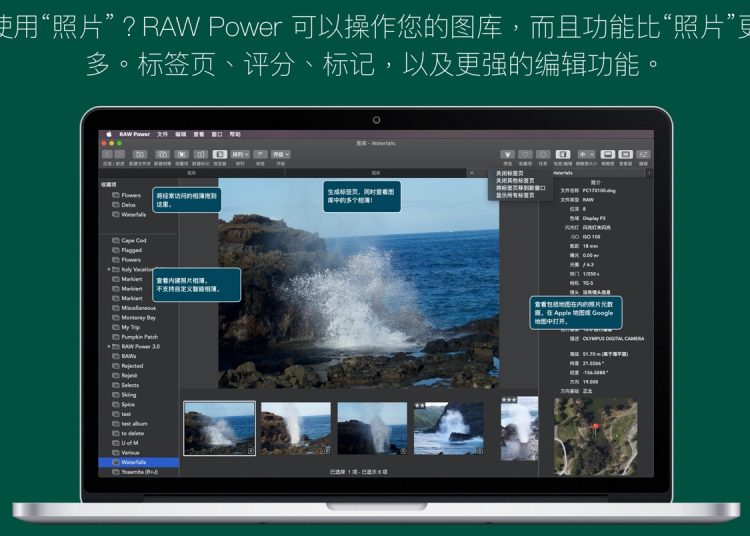Click the filter funnel icon in toolbar
Image resolution: width=750 pixels, height=536 pixels.
[x=507, y=154]
